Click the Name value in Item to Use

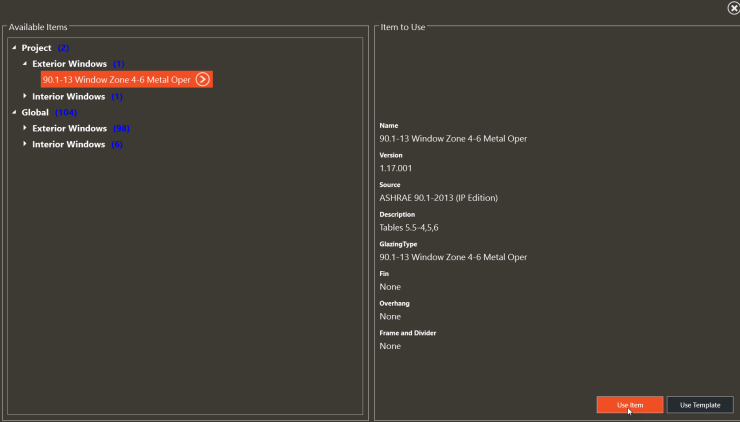pos(453,139)
